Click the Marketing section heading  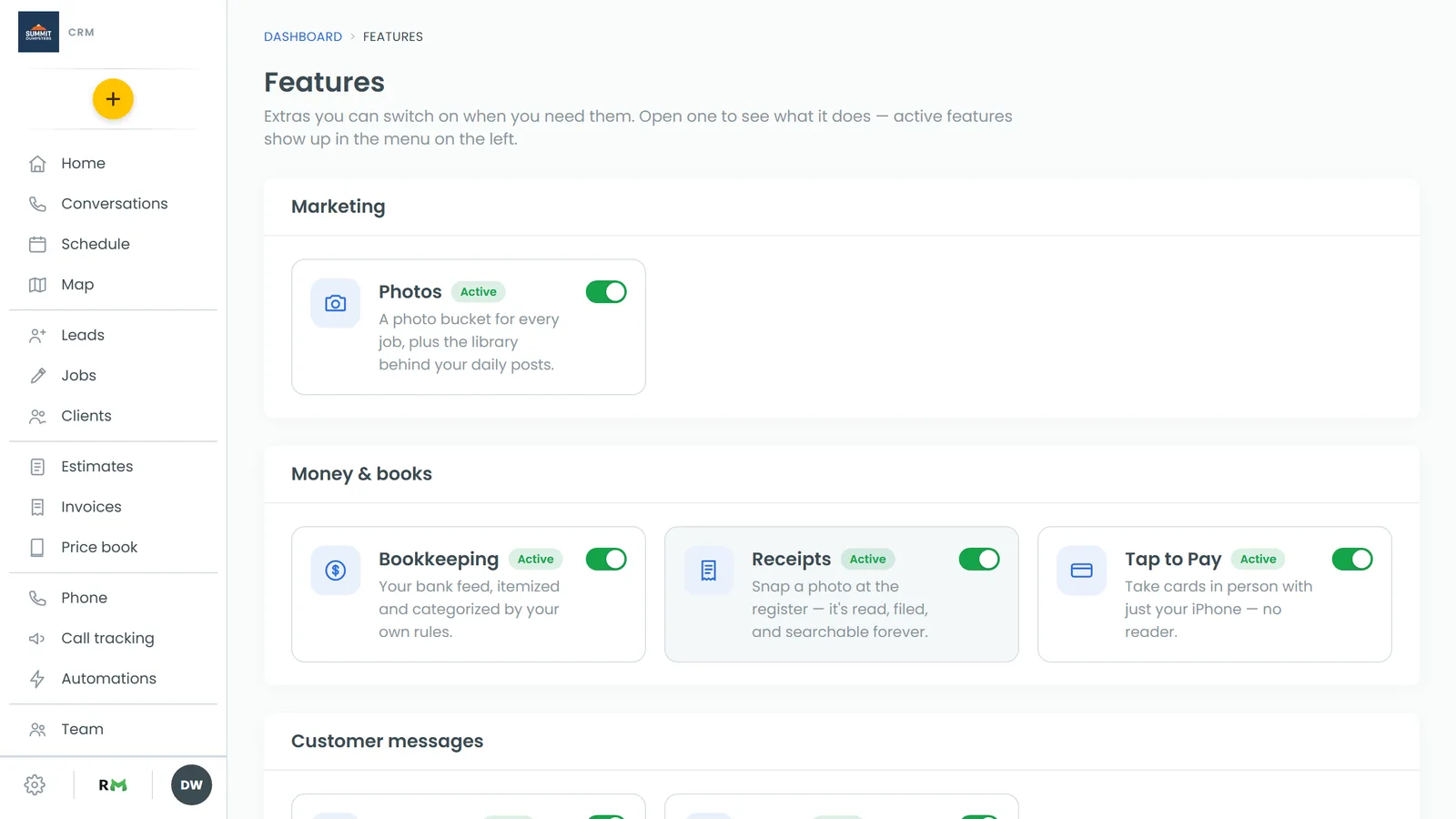[x=338, y=207]
